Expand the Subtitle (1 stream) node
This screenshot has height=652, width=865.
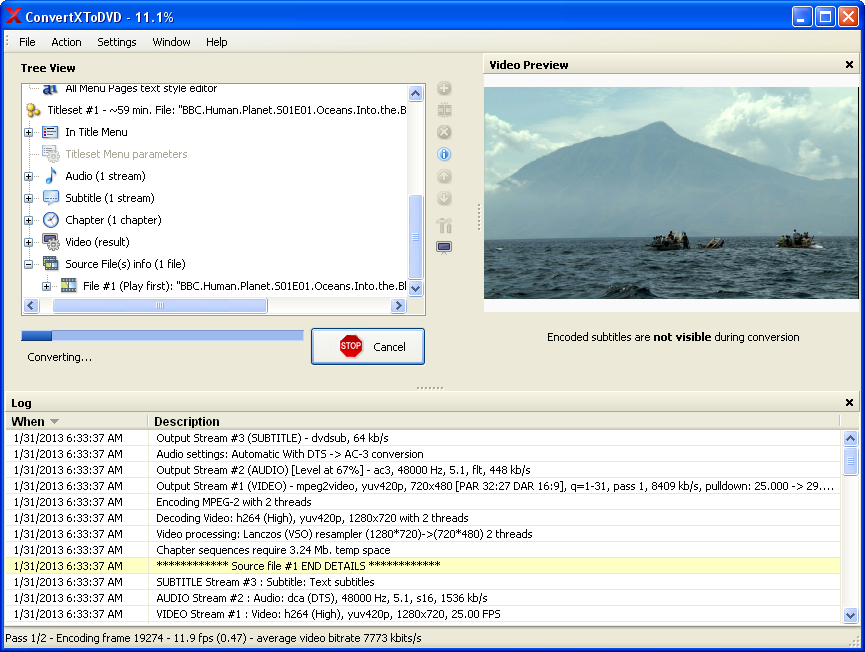pyautogui.click(x=29, y=198)
